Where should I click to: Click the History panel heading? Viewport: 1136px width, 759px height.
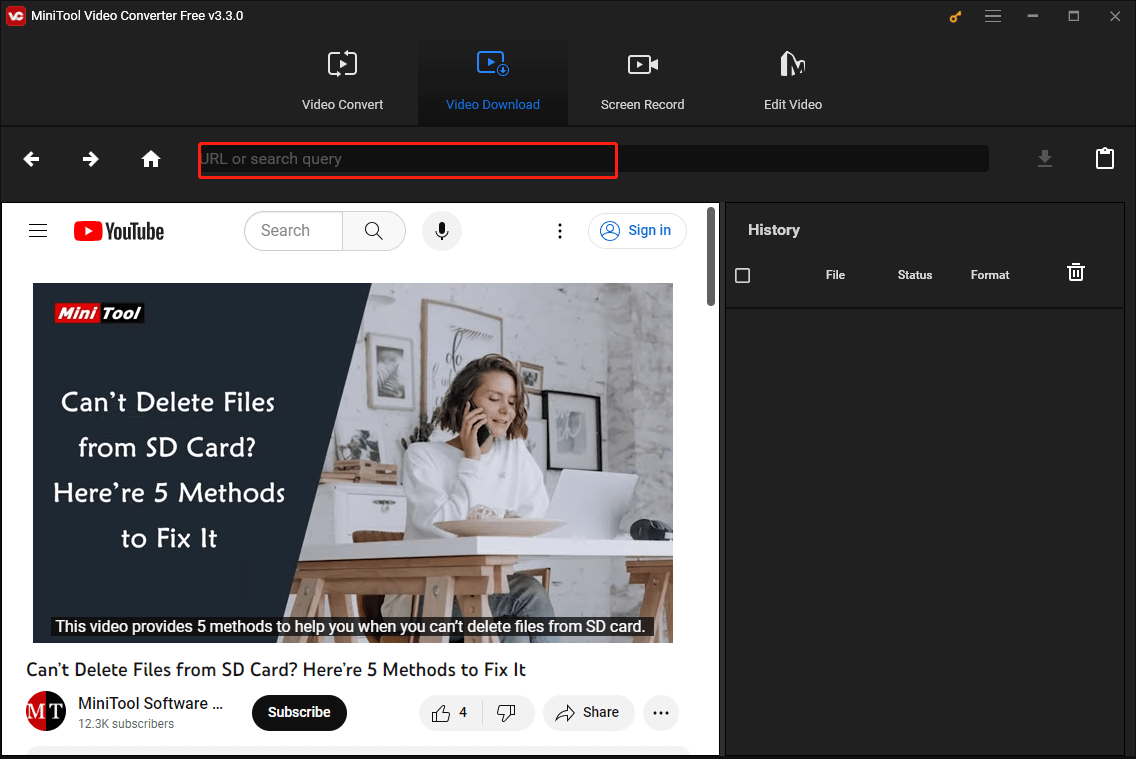tap(774, 230)
